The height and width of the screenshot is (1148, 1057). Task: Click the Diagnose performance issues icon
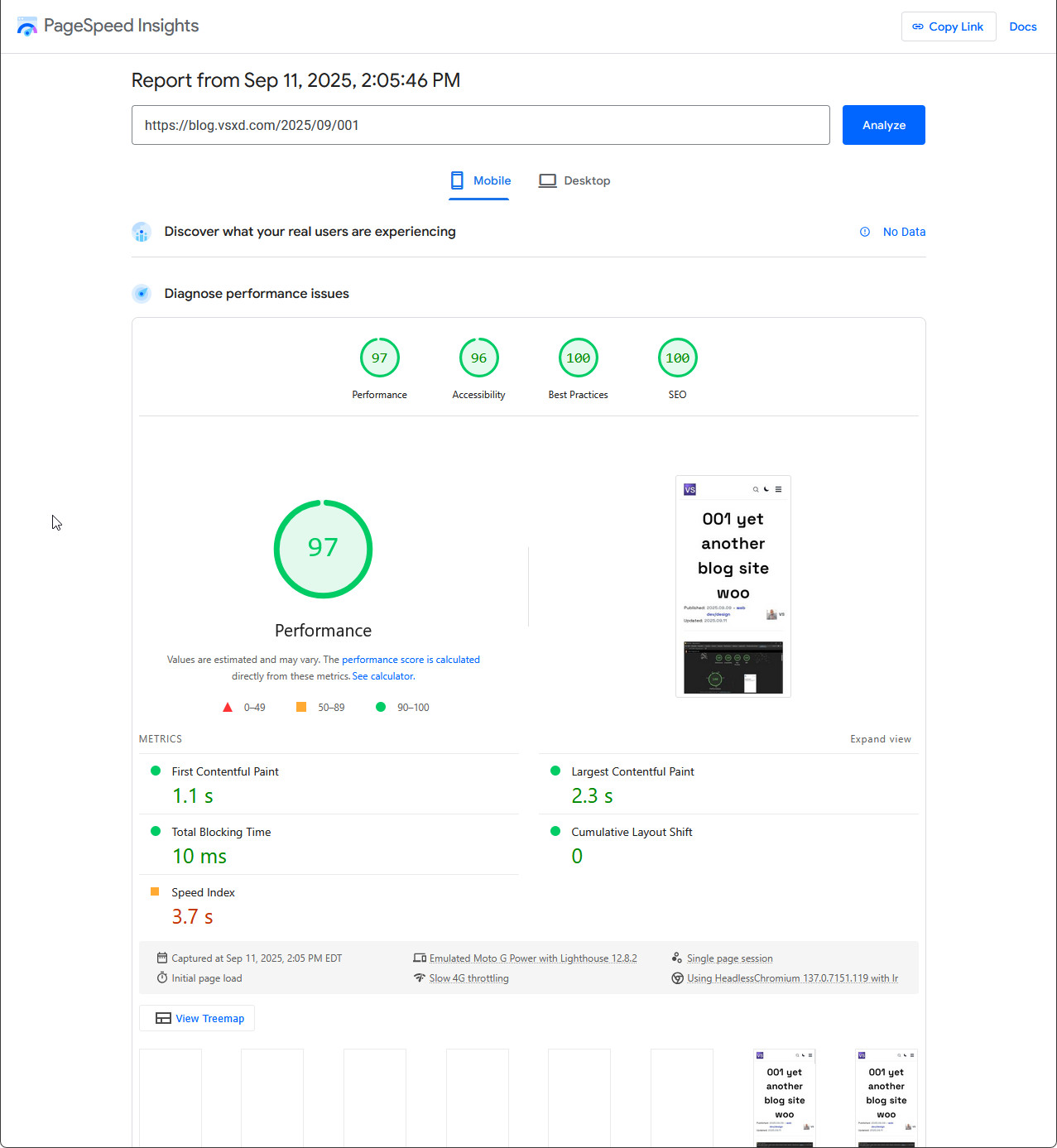click(142, 294)
